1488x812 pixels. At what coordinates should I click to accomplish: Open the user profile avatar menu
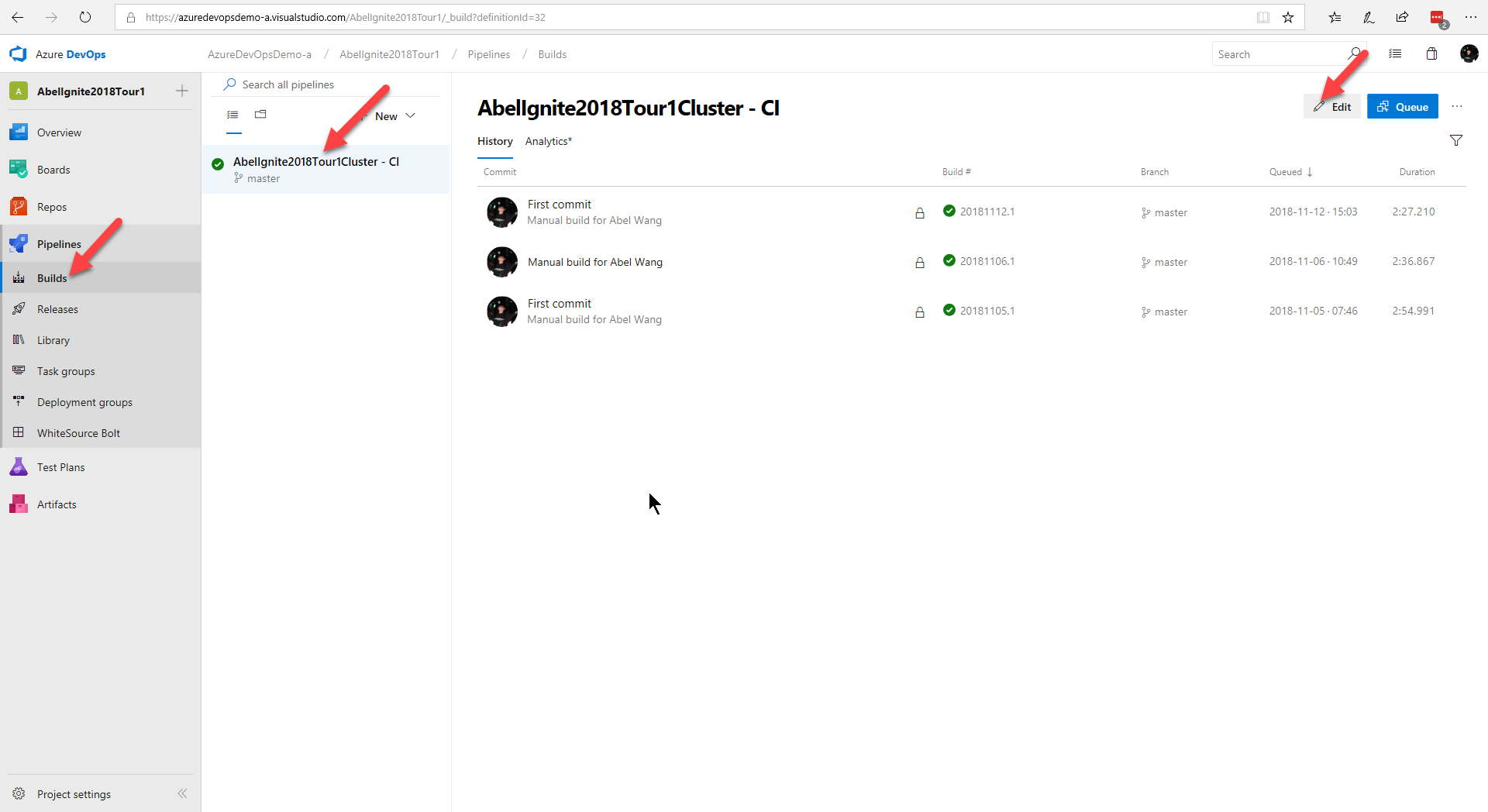[1469, 53]
